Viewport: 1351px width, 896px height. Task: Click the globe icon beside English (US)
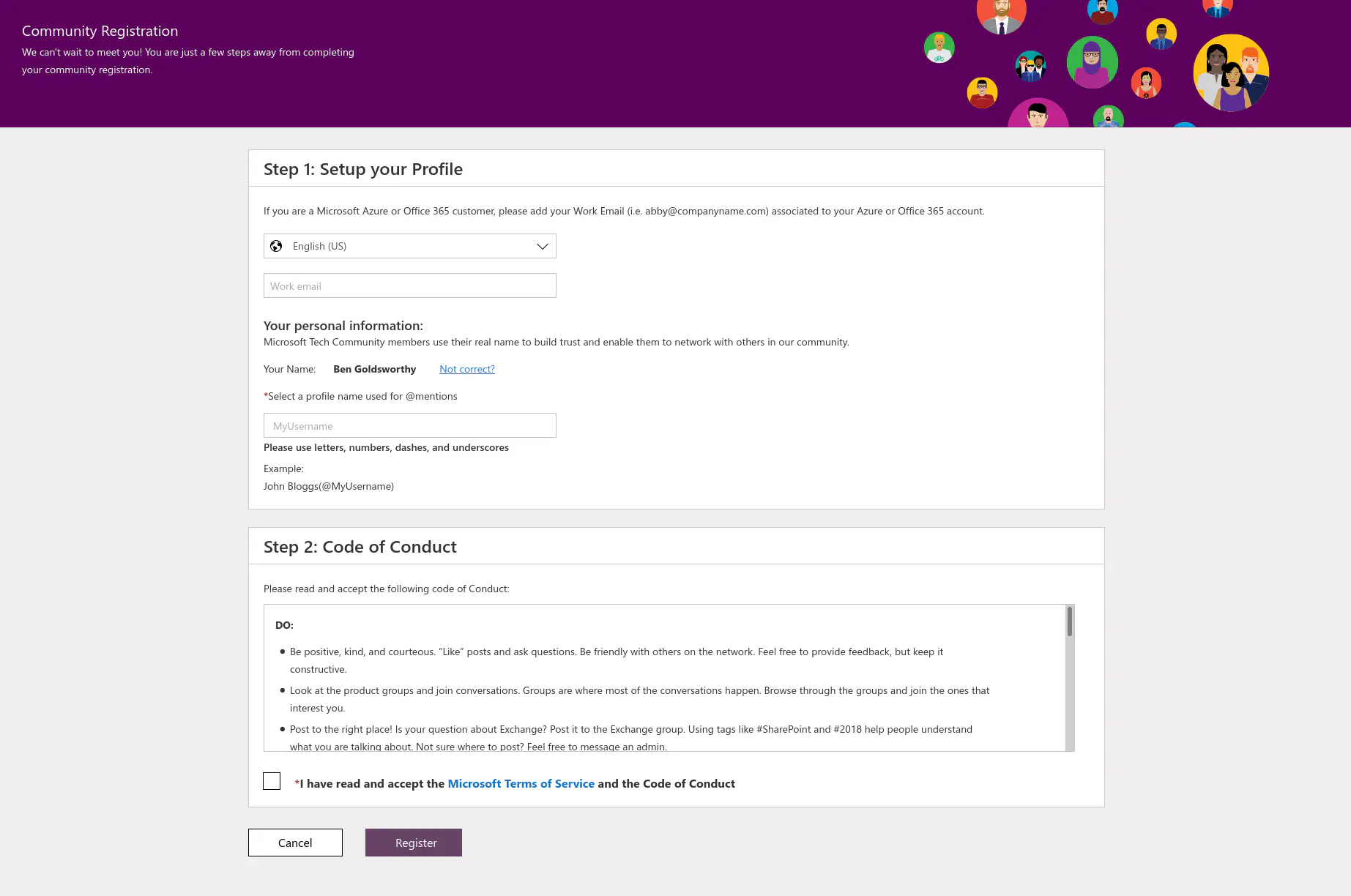(x=277, y=246)
